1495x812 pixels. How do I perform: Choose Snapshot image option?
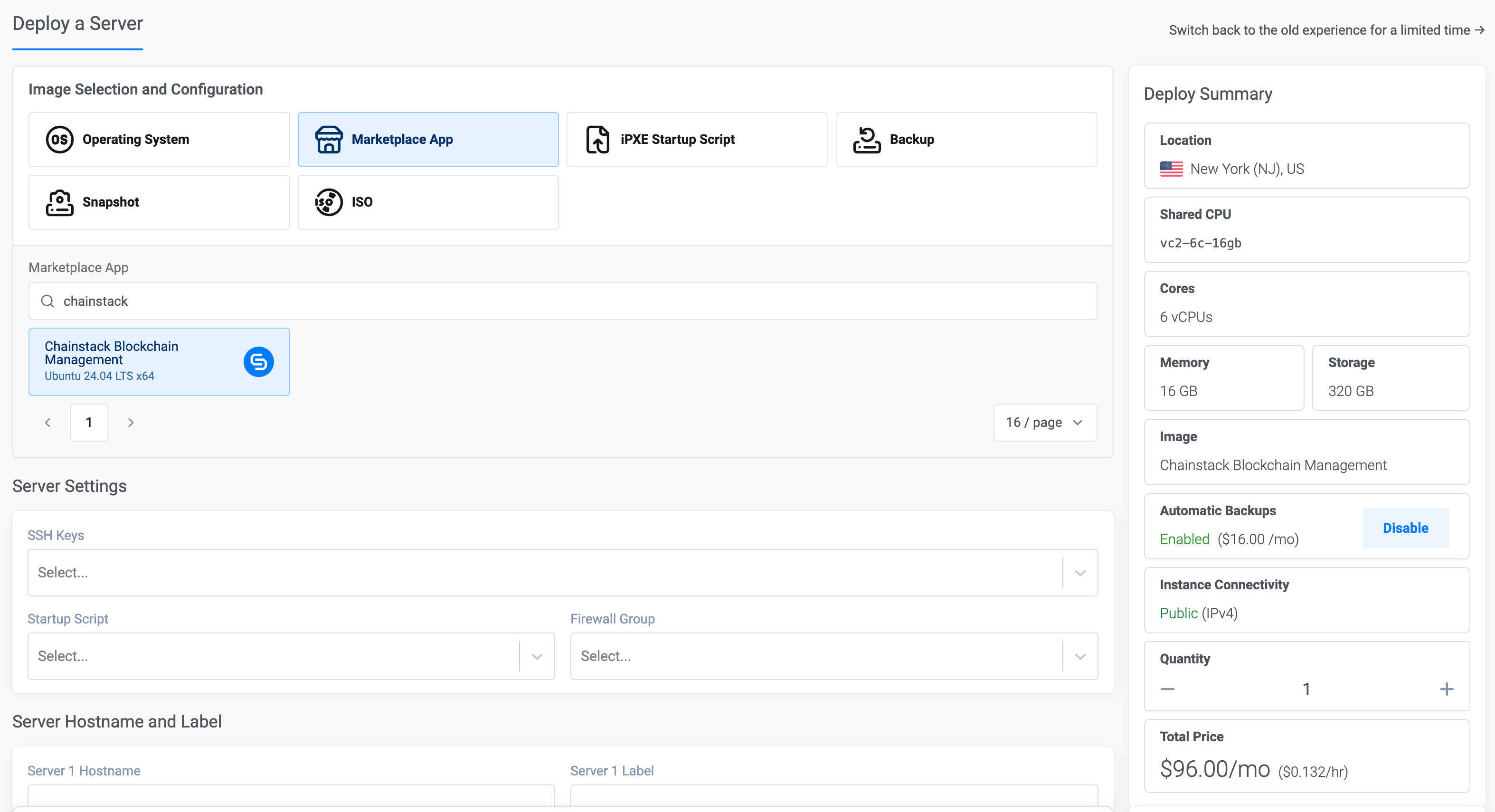(x=159, y=202)
